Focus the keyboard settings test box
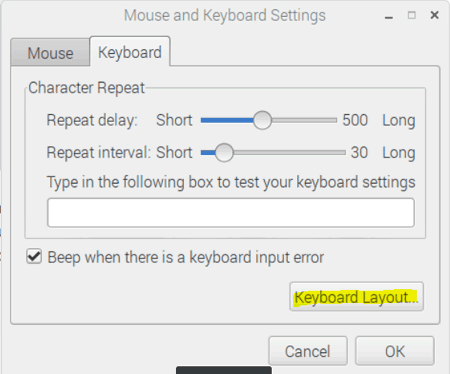This screenshot has width=450, height=374. [231, 213]
